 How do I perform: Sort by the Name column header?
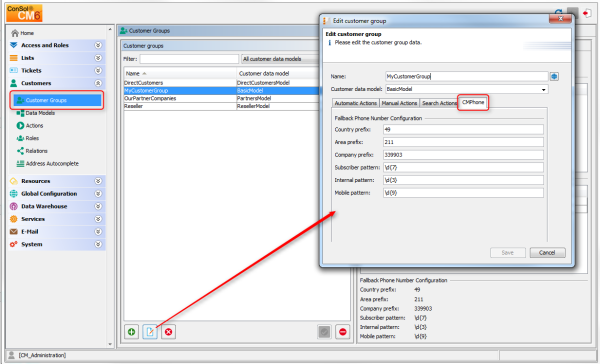click(180, 73)
